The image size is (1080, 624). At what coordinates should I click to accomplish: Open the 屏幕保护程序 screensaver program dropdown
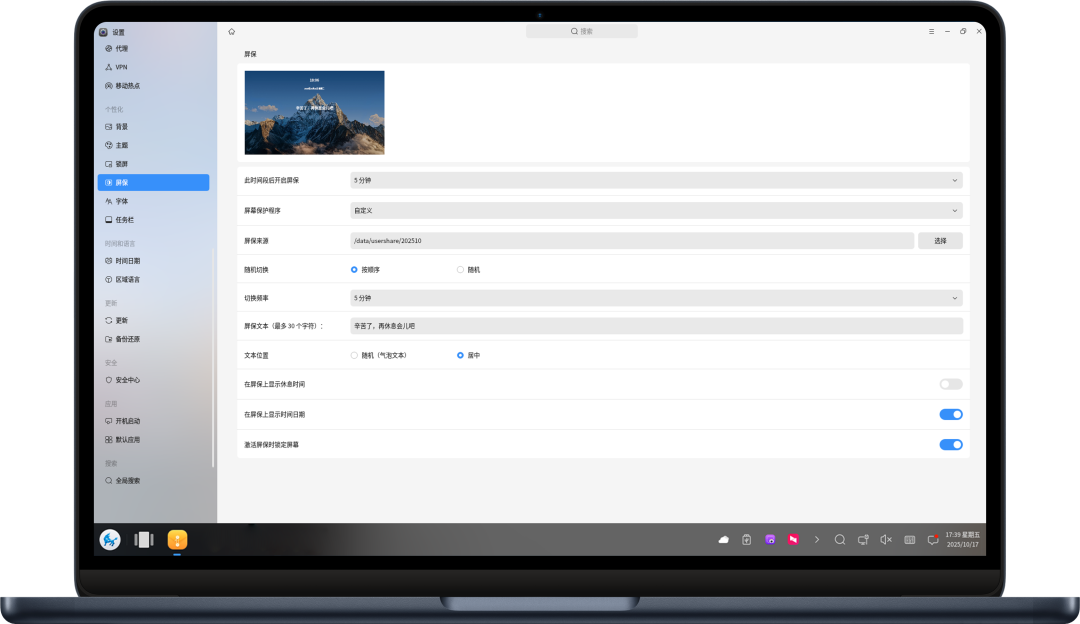(655, 211)
